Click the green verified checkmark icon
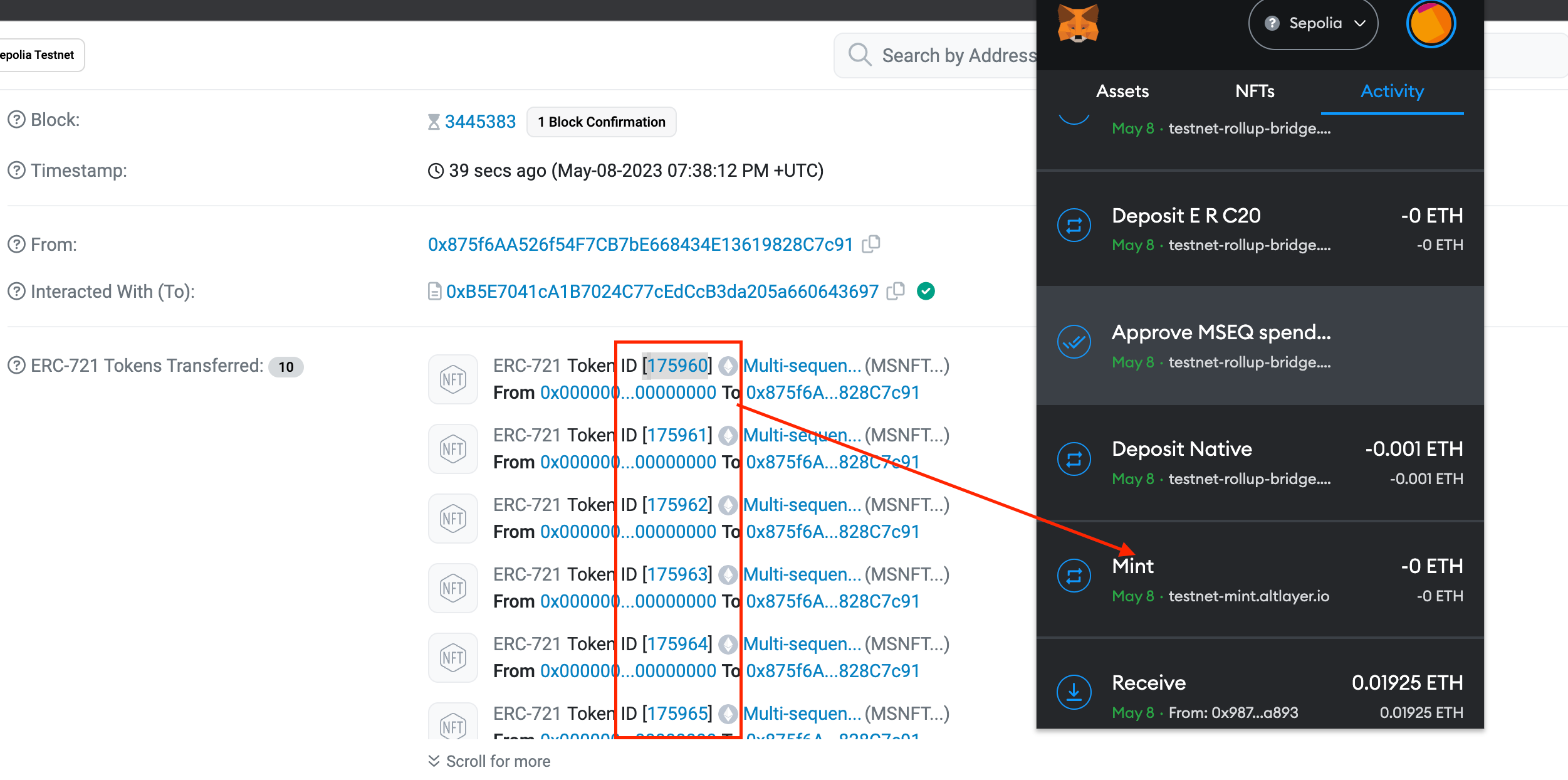This screenshot has width=1568, height=780. pyautogui.click(x=926, y=291)
